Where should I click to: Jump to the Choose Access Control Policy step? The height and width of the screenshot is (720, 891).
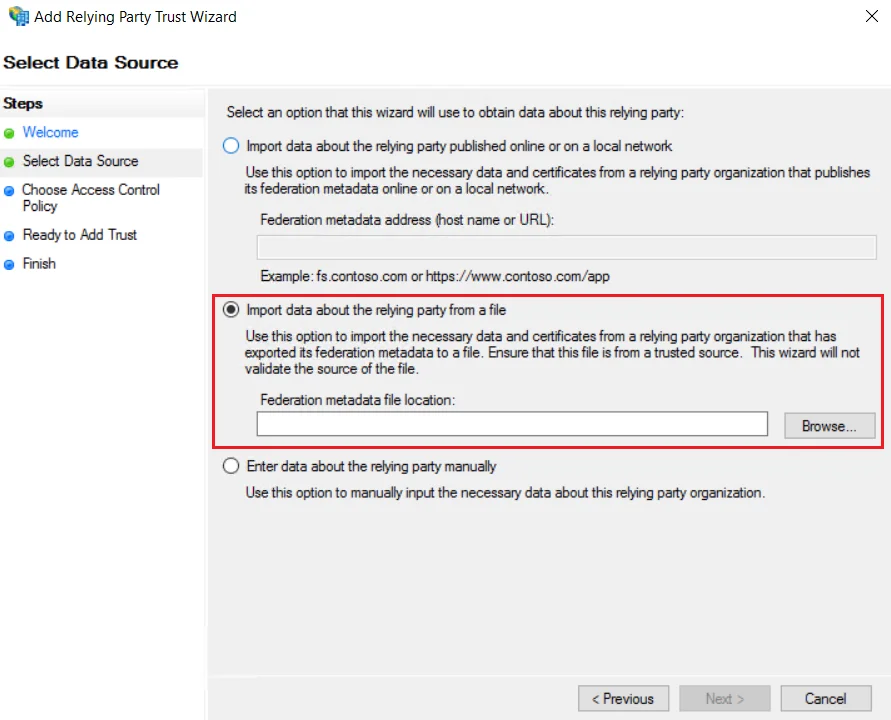point(90,197)
